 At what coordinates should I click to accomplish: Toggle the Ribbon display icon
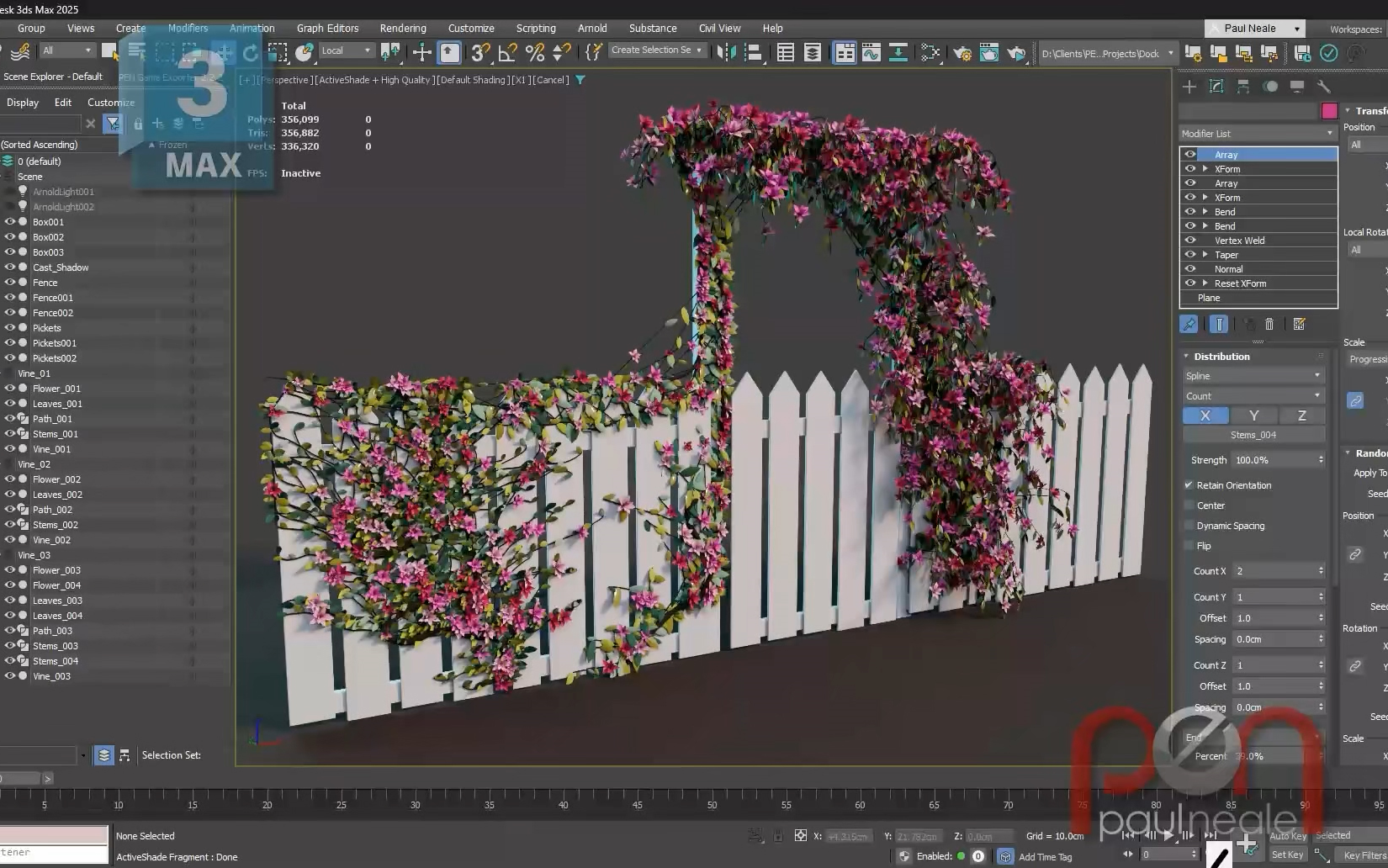coord(845,52)
